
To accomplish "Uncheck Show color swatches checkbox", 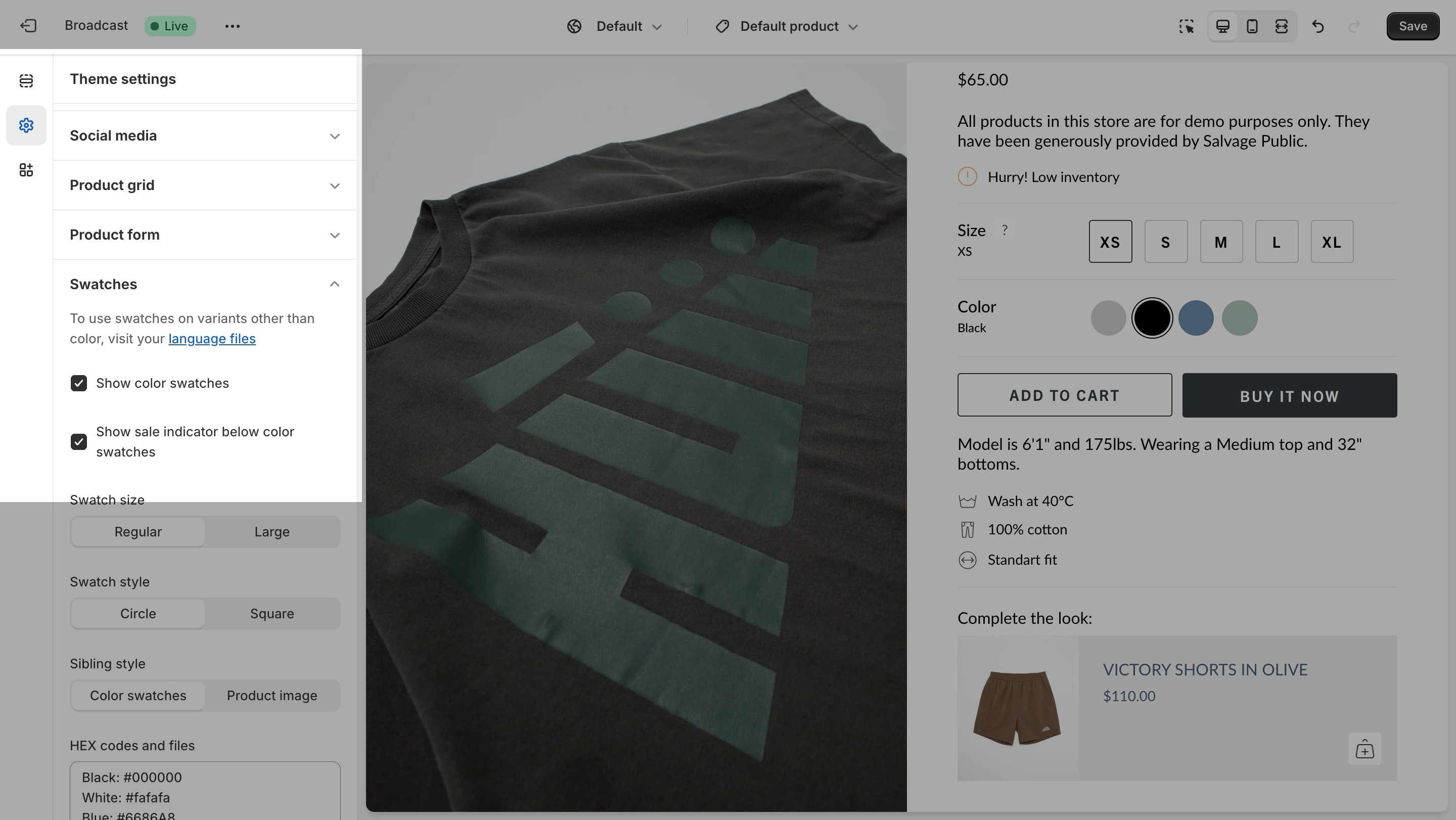I will [x=78, y=383].
